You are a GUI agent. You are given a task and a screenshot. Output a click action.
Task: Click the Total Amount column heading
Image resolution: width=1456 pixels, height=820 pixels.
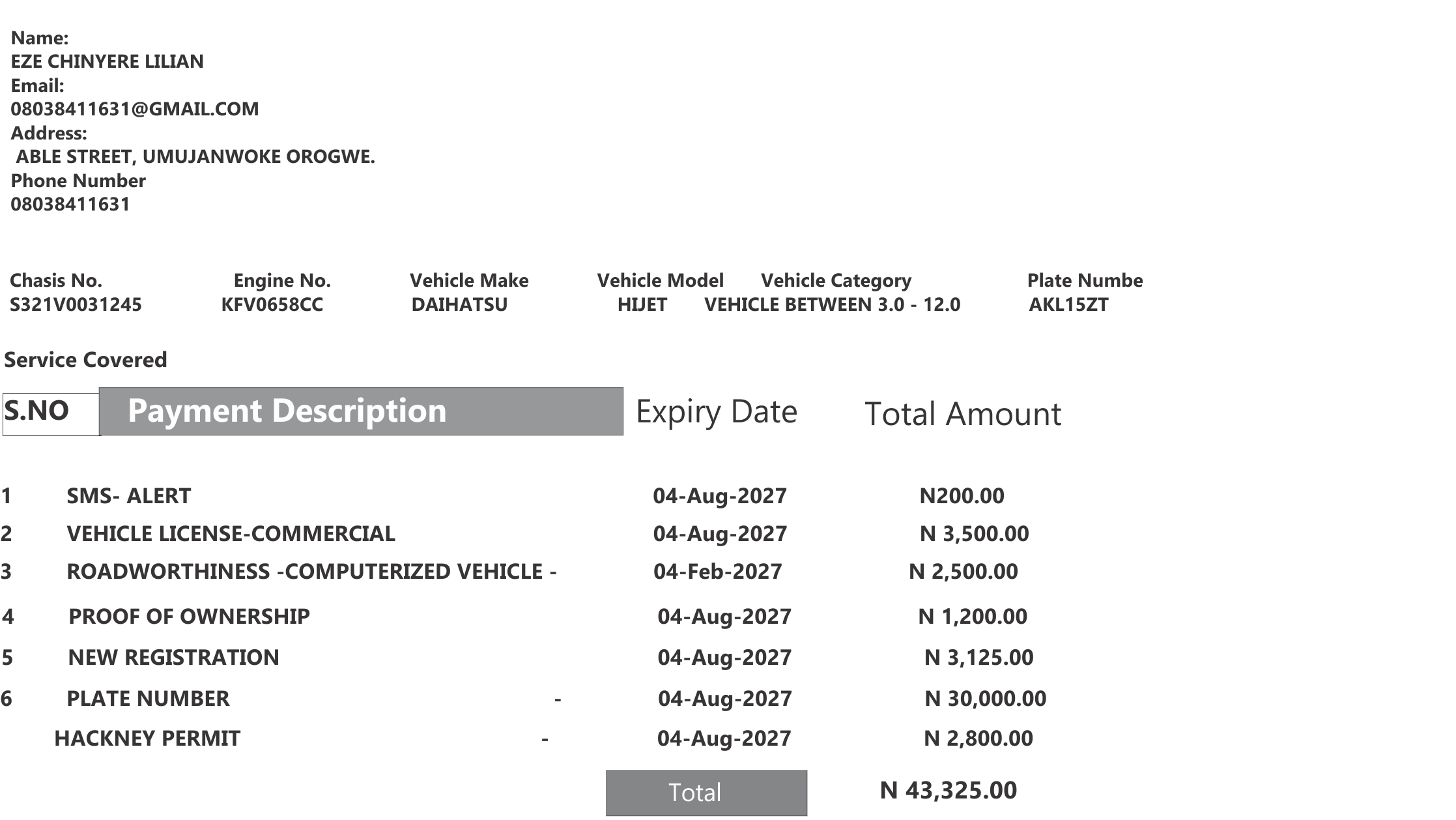tap(963, 414)
